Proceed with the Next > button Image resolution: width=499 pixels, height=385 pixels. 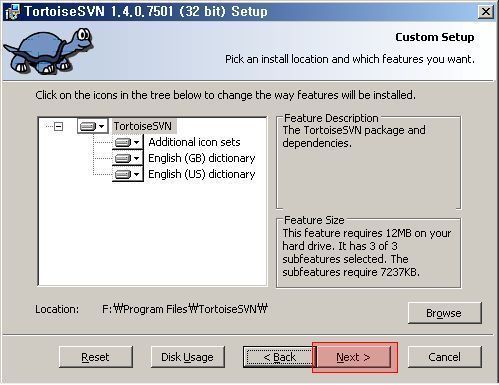(353, 357)
